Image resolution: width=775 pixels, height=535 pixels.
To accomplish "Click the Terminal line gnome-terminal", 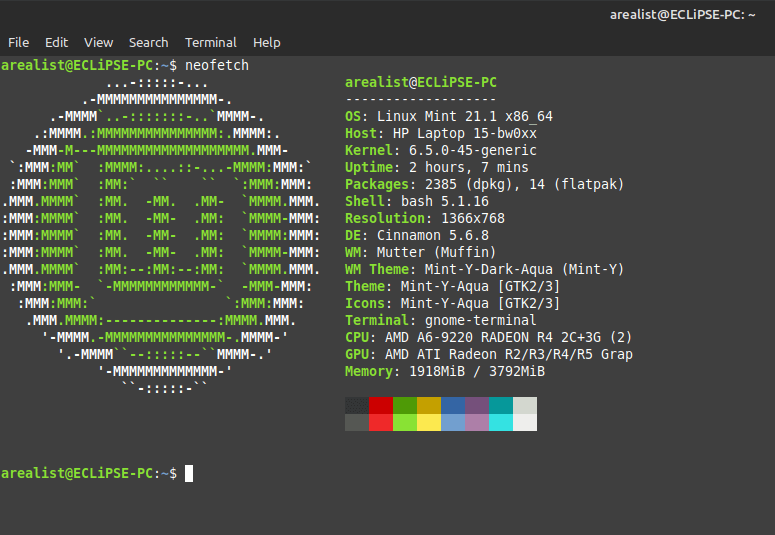I will point(440,320).
